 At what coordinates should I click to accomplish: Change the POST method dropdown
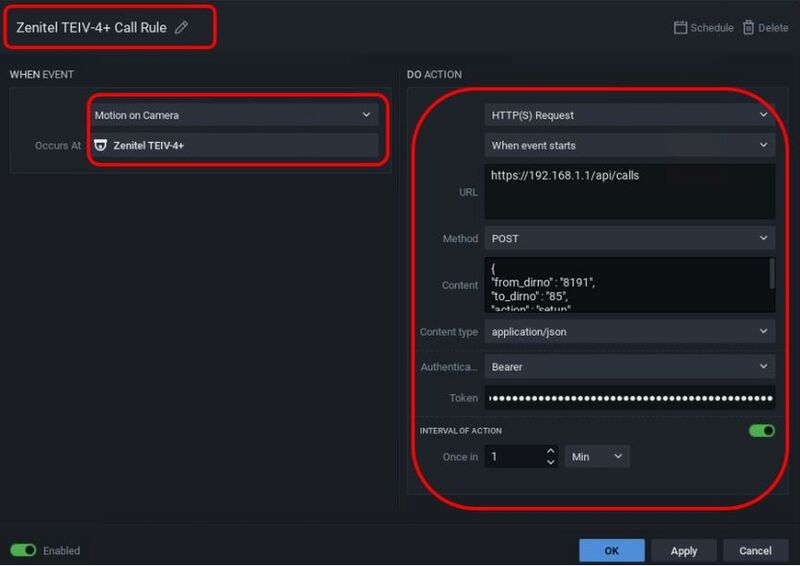pos(630,239)
